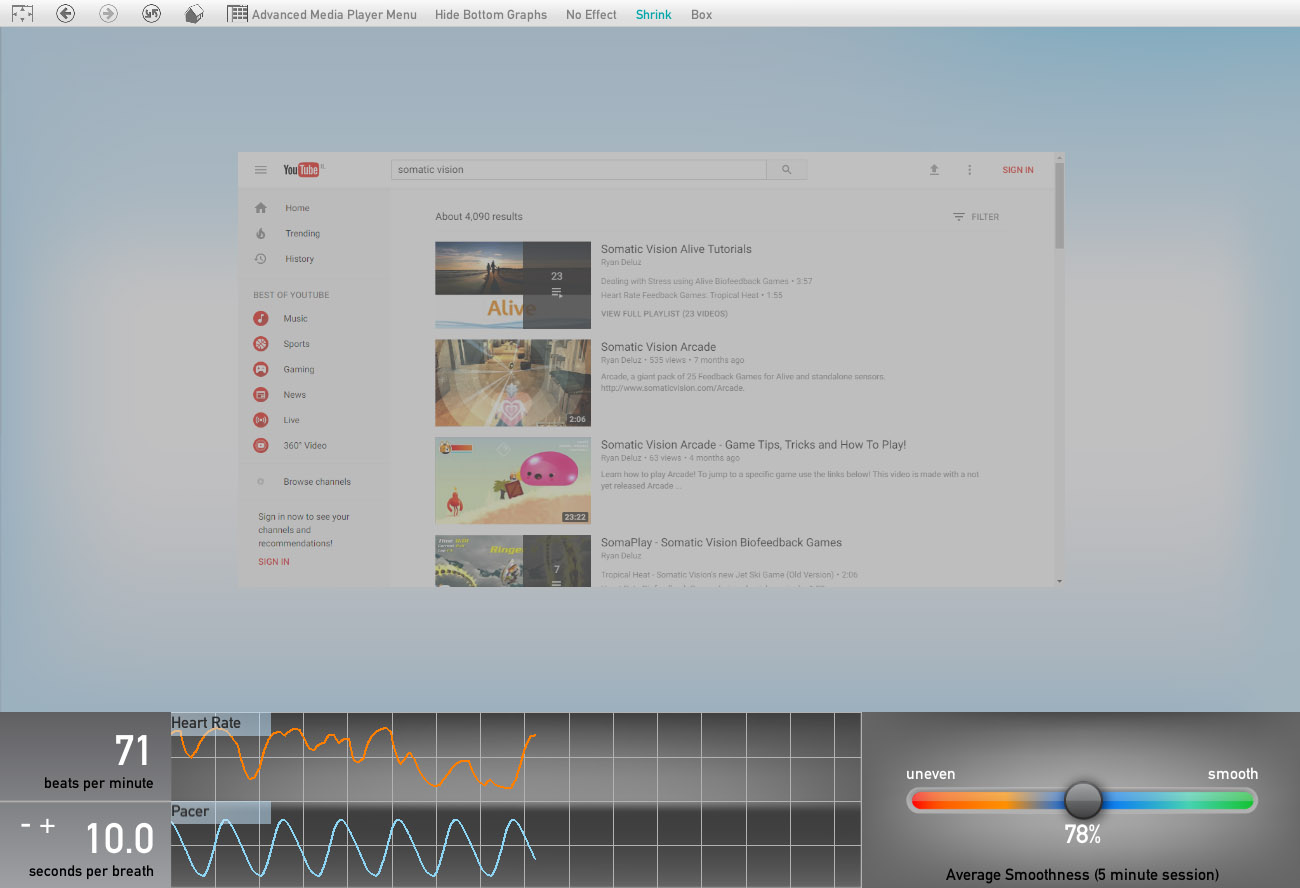Click the forward arrow navigation icon

tap(109, 14)
